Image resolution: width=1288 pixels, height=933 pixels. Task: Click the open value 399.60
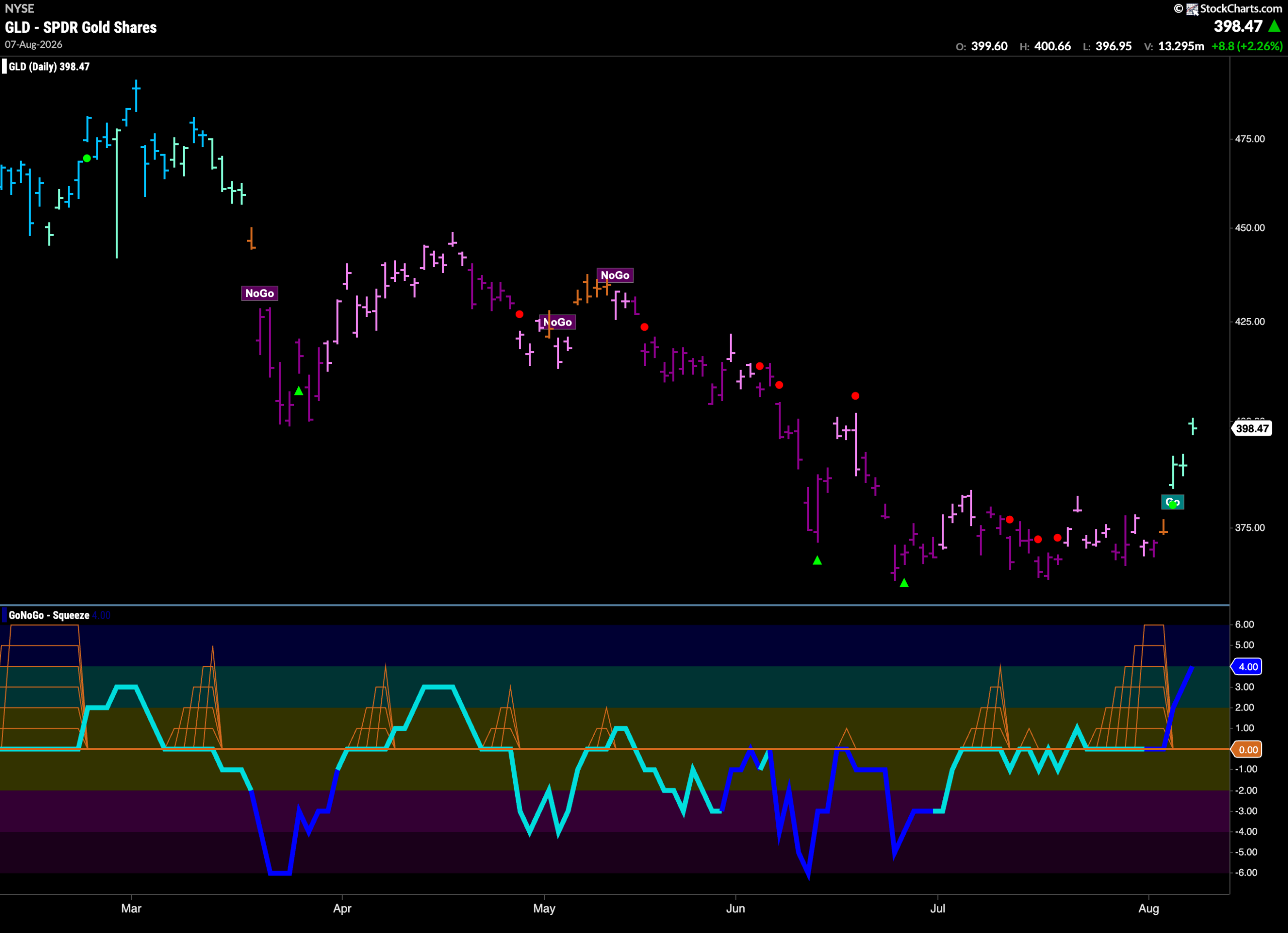989,46
